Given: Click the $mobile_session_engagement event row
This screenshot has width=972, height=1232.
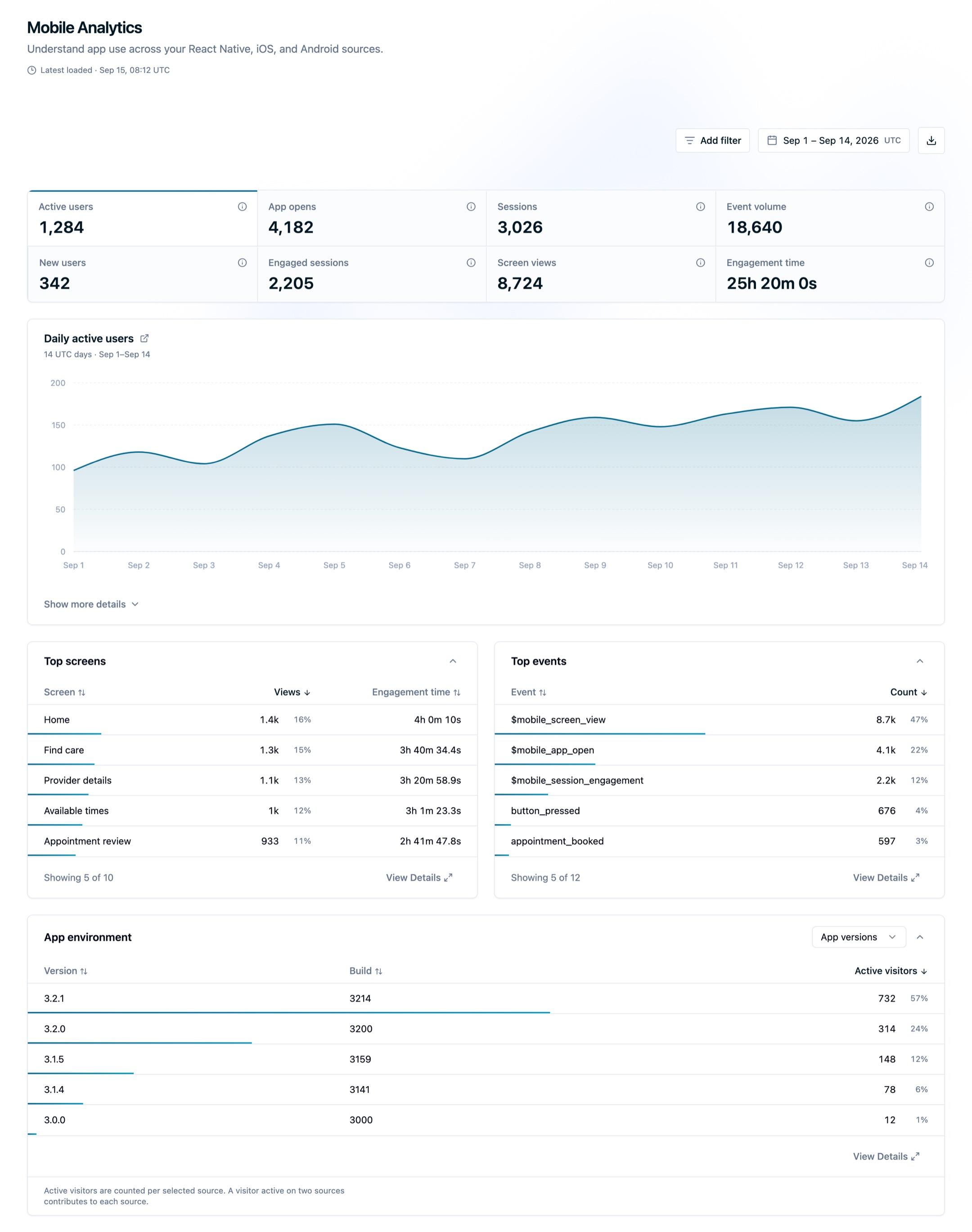Looking at the screenshot, I should point(720,780).
